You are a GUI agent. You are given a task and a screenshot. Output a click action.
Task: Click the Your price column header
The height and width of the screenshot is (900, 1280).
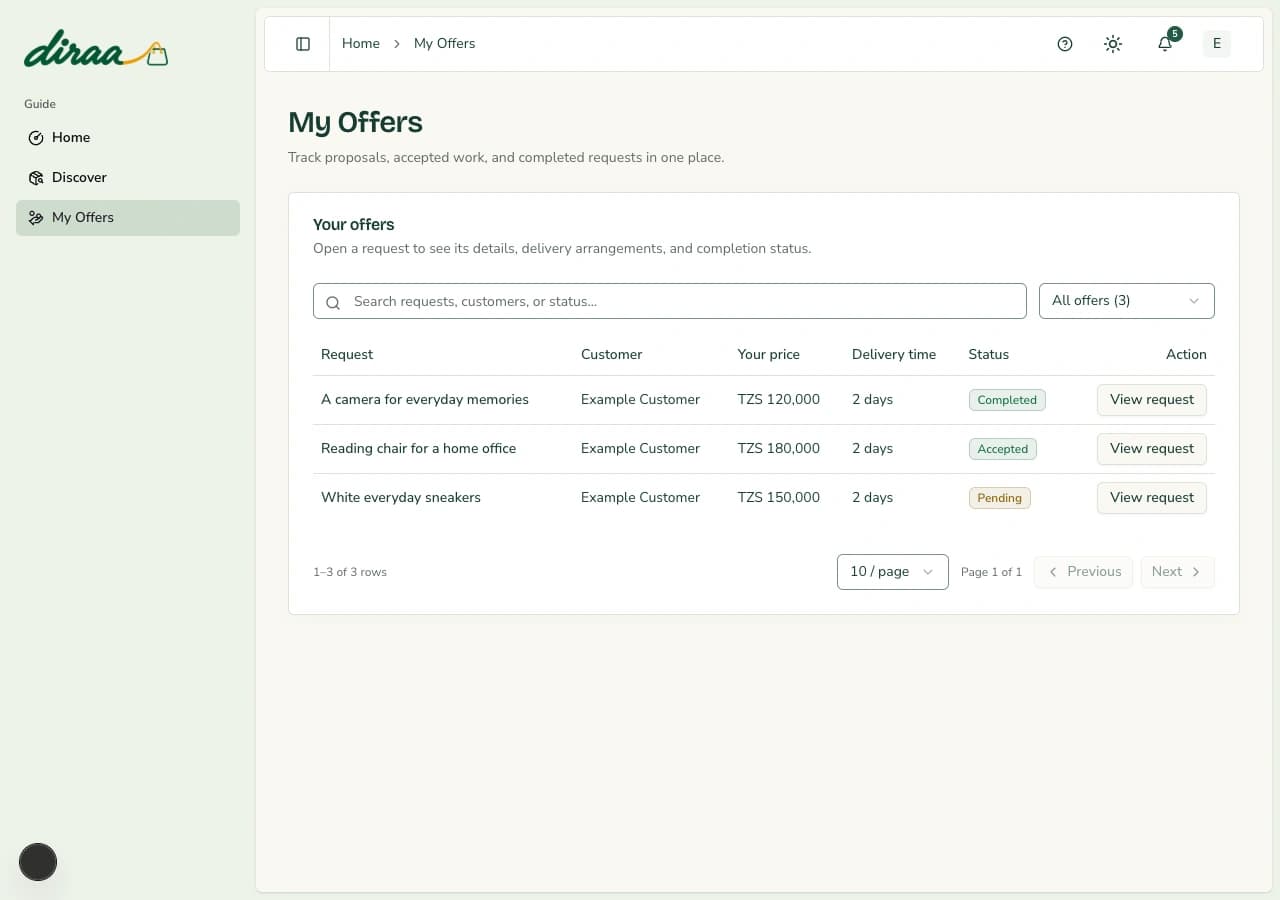[769, 355]
